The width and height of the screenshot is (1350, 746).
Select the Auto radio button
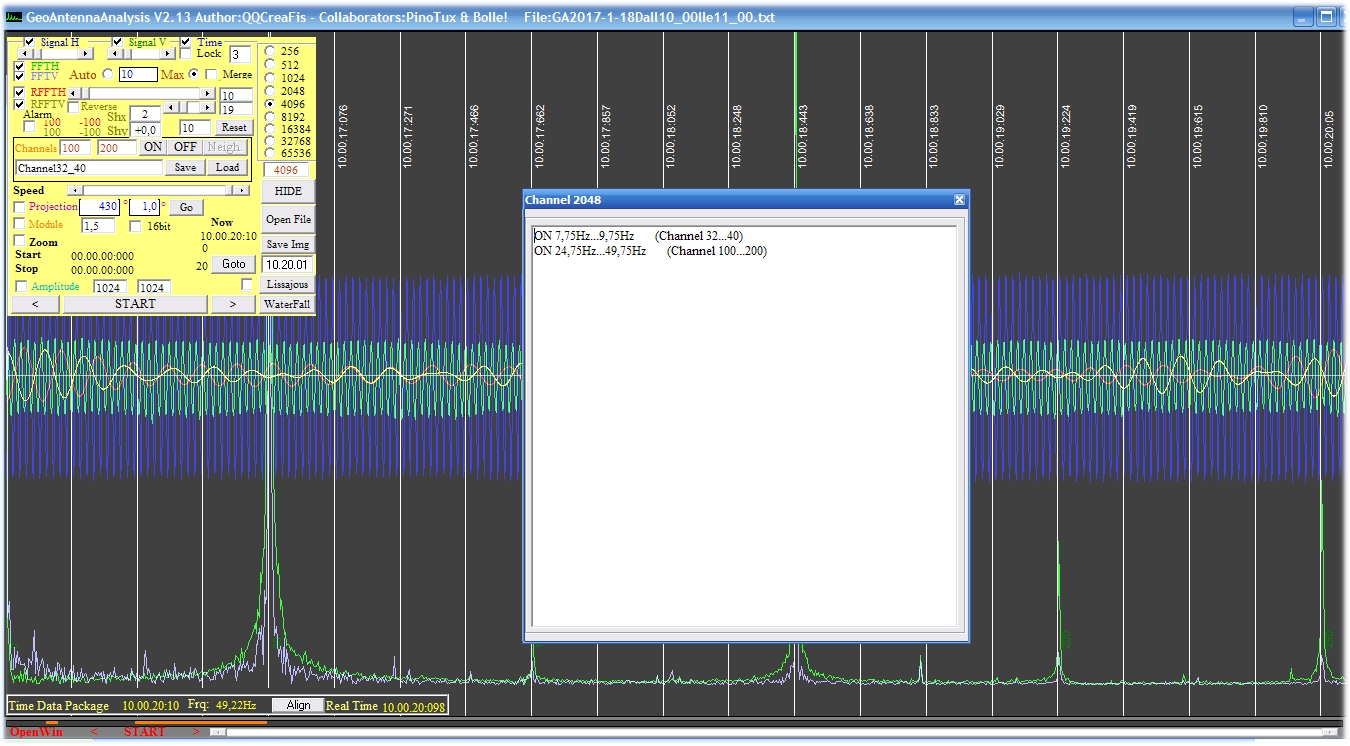[x=108, y=74]
